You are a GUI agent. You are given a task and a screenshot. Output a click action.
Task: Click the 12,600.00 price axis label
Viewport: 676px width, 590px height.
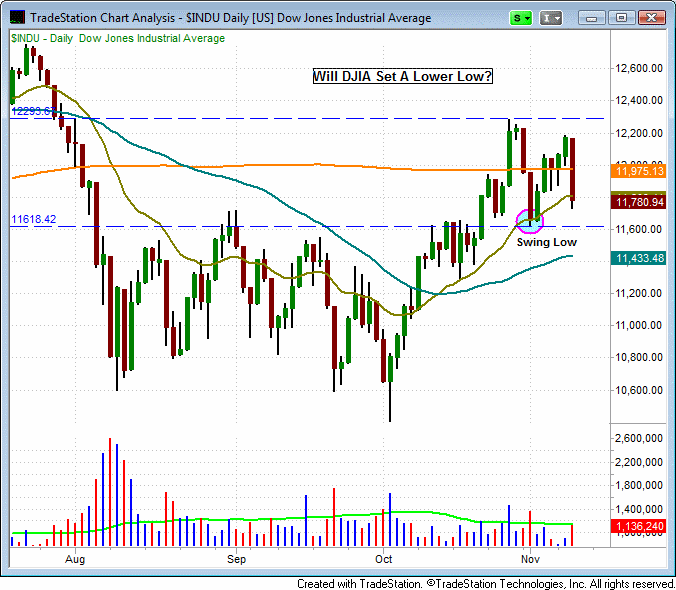pos(639,68)
